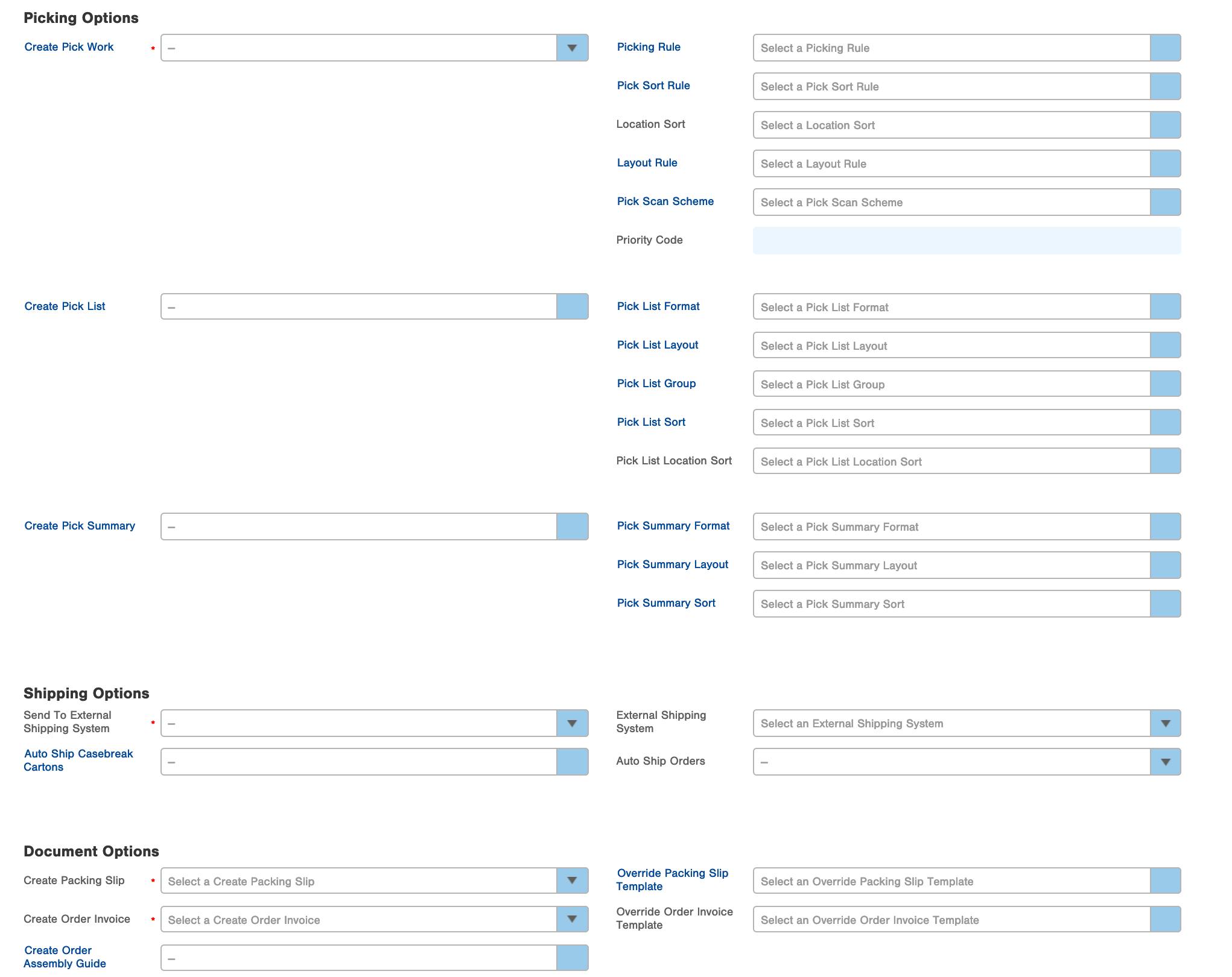Click the Picking Rule label link
The height and width of the screenshot is (977, 1232).
pos(648,47)
